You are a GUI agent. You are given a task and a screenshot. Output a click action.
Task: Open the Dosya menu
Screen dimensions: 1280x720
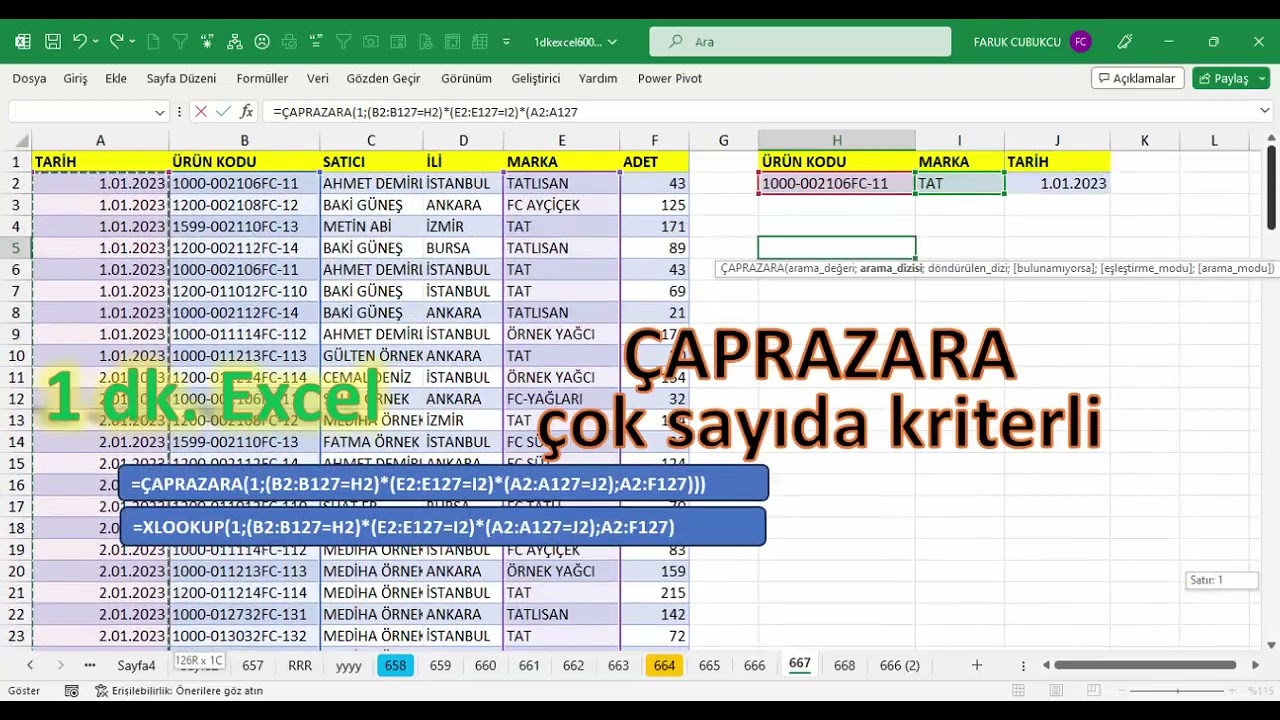[x=29, y=78]
